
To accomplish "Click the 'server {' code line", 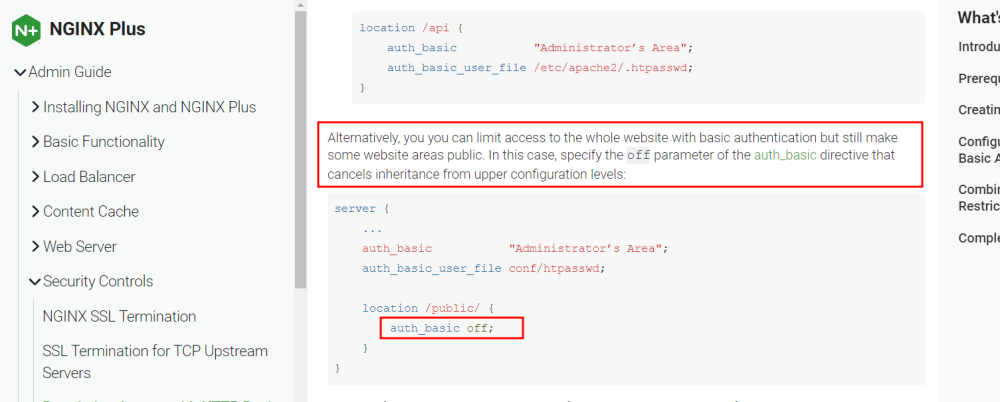I will point(362,209).
